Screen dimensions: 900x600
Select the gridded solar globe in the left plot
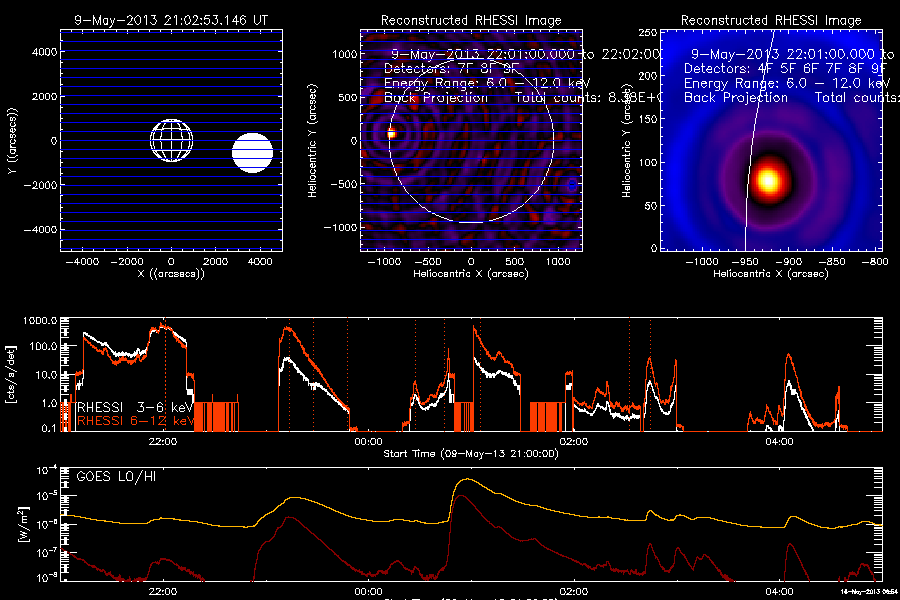(172, 141)
